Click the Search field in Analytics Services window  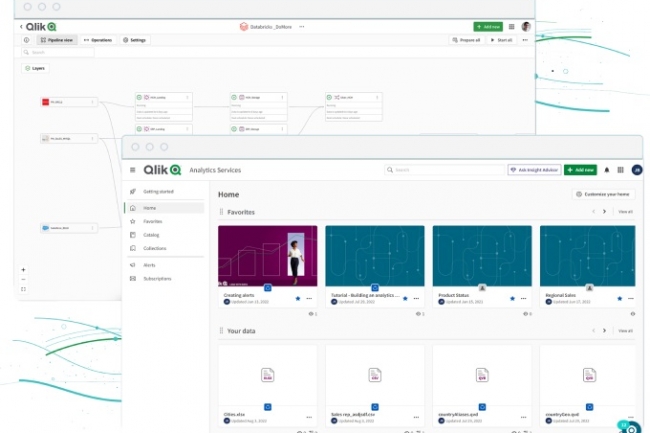click(444, 170)
